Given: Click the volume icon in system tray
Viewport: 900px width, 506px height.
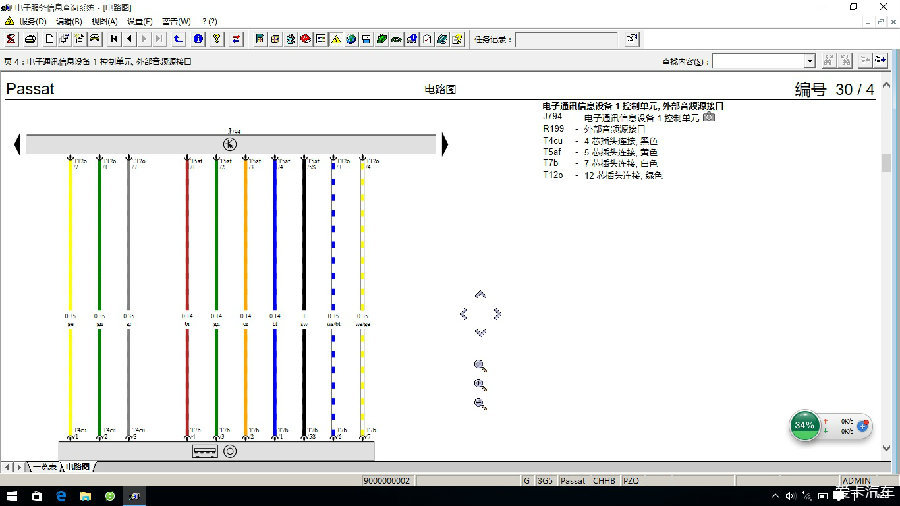Looking at the screenshot, I should [790, 496].
